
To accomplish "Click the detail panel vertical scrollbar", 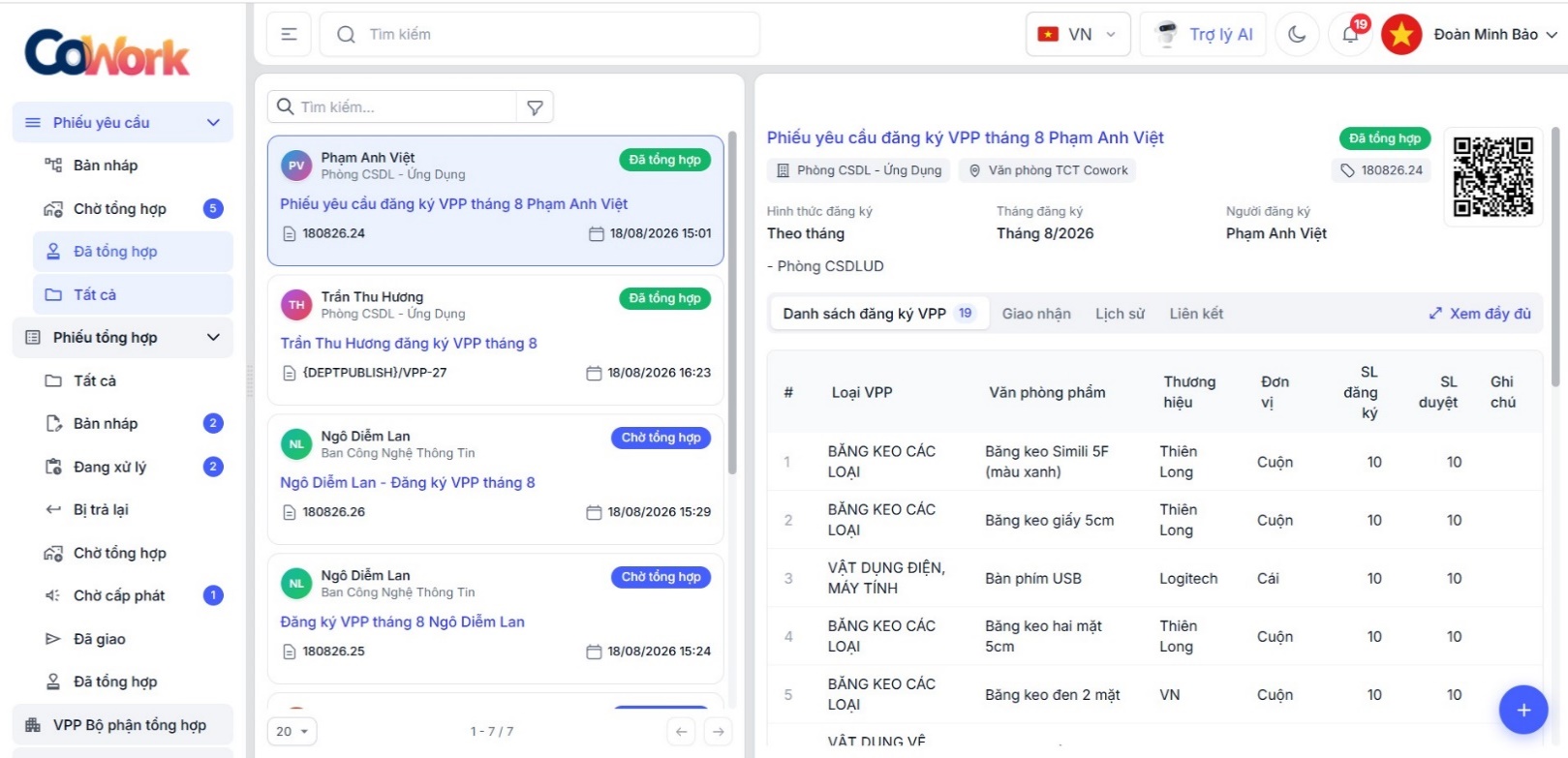I will point(1555,257).
